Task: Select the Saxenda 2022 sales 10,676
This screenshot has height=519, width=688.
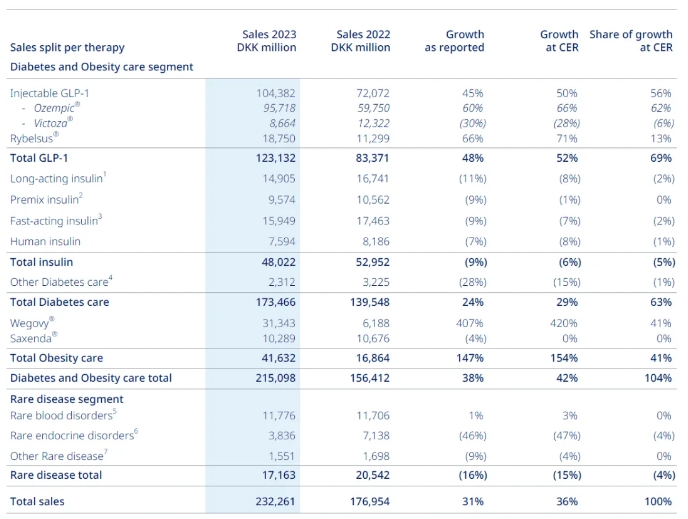Action: point(373,339)
